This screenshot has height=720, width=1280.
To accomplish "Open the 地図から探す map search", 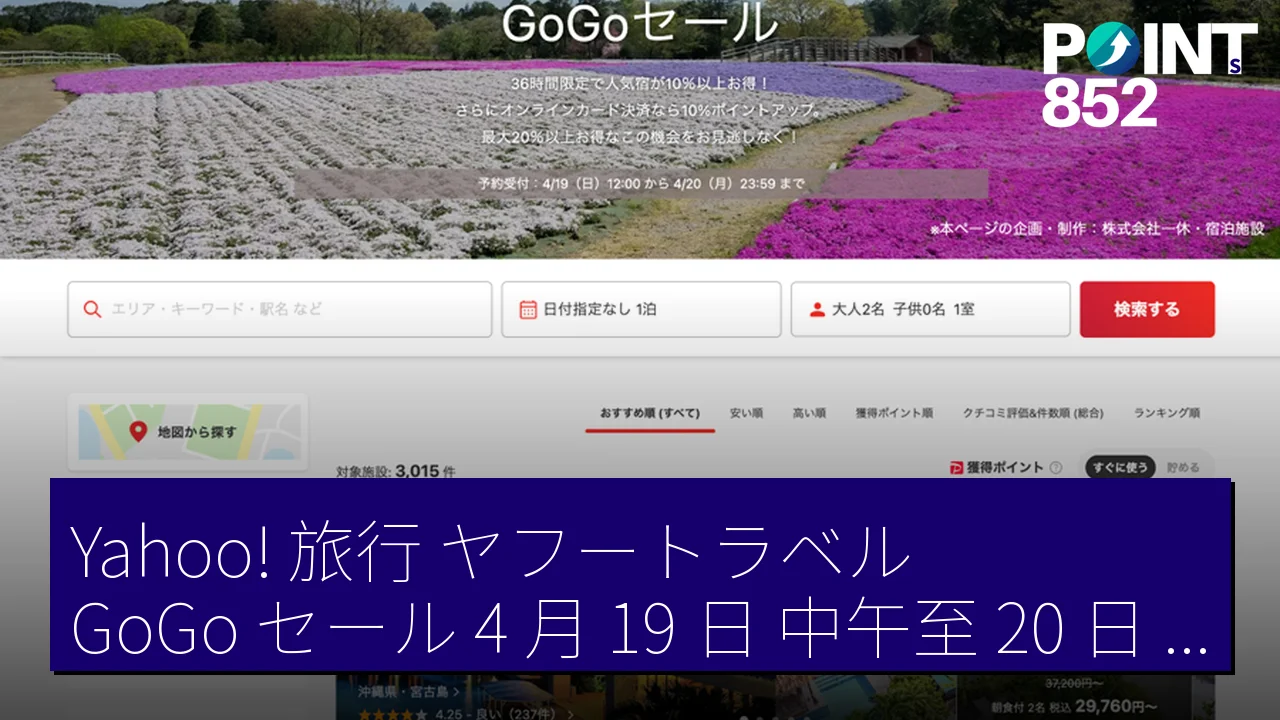I will 188,432.
